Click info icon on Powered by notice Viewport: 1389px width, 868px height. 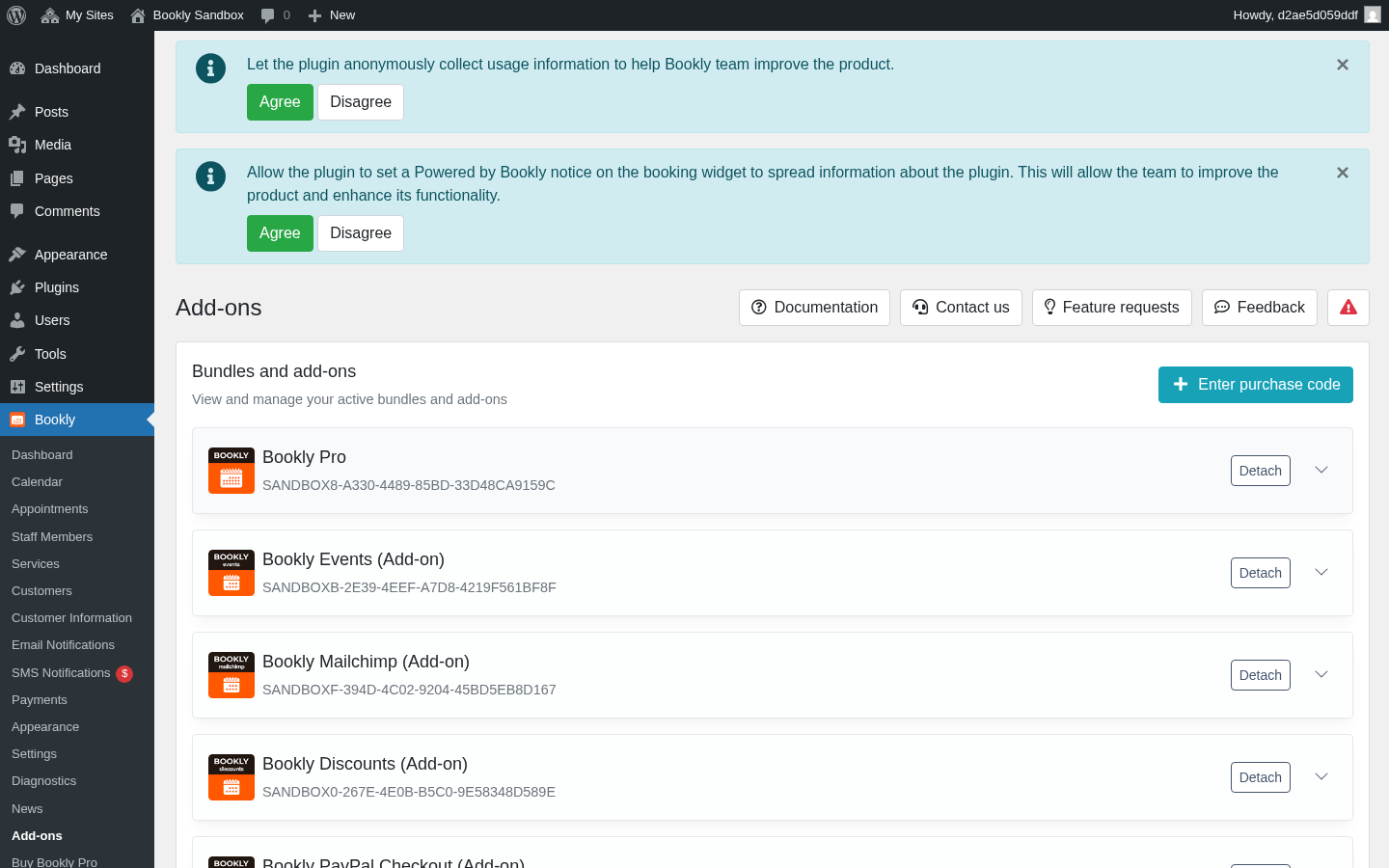[x=210, y=176]
